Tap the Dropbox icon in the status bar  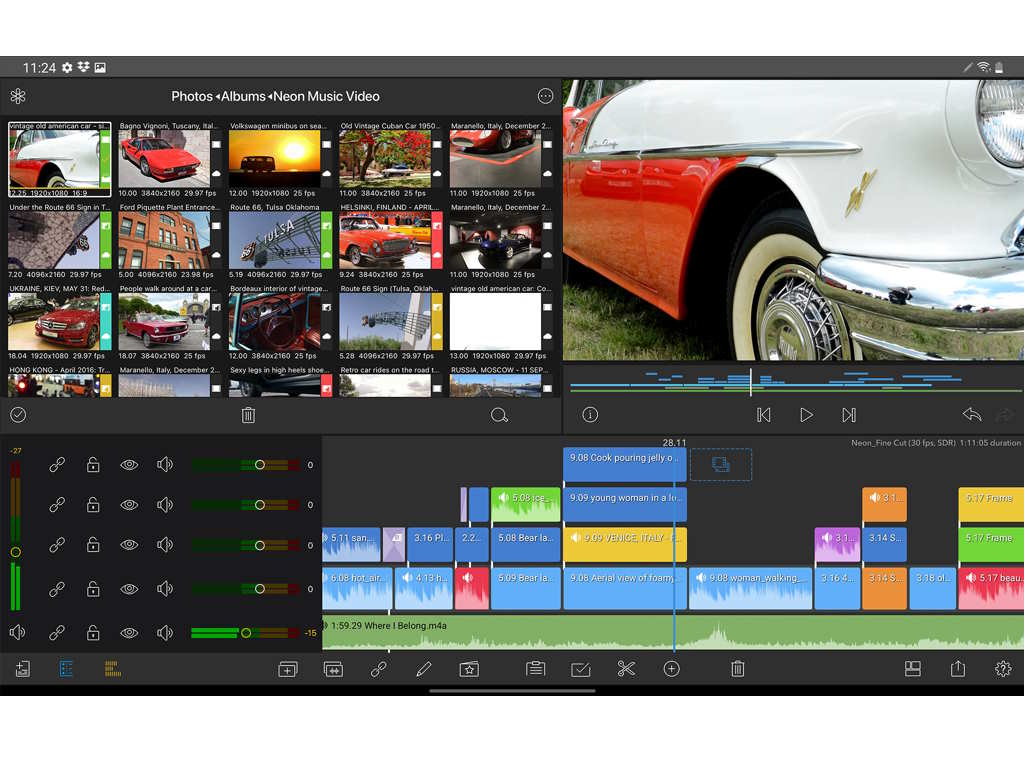point(84,67)
